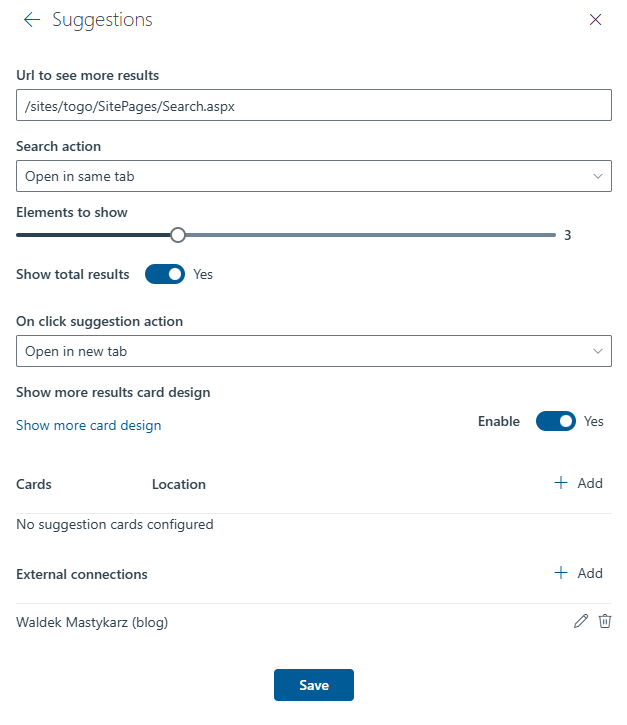Select the Waldek Mastykarz (blog) entry
Image resolution: width=627 pixels, height=725 pixels.
(92, 622)
